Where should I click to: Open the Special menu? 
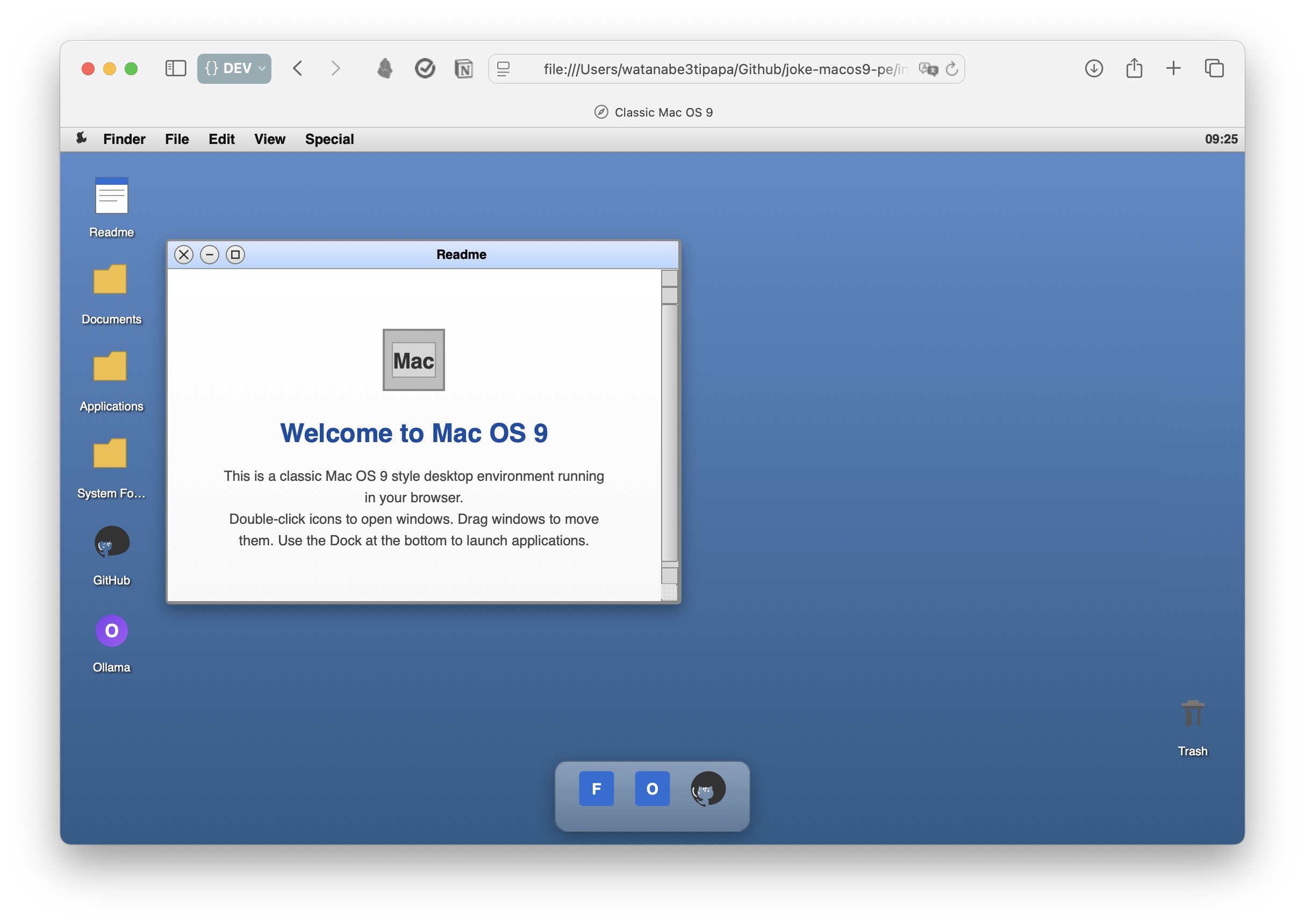[x=329, y=139]
